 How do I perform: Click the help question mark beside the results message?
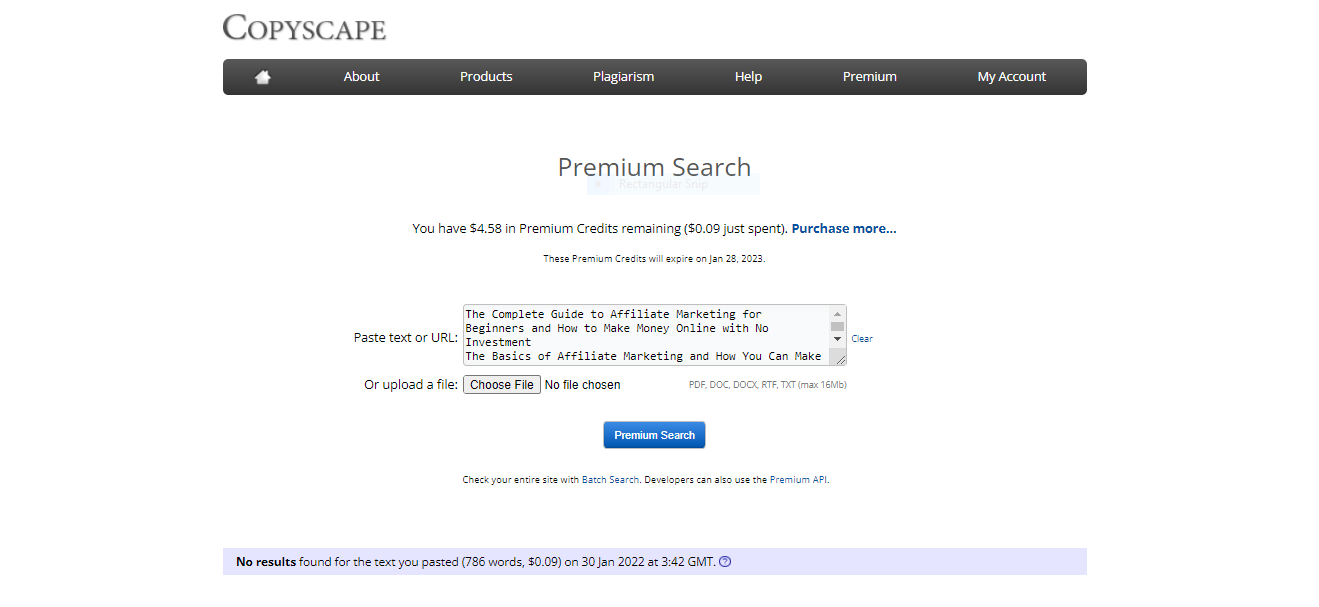pos(724,561)
